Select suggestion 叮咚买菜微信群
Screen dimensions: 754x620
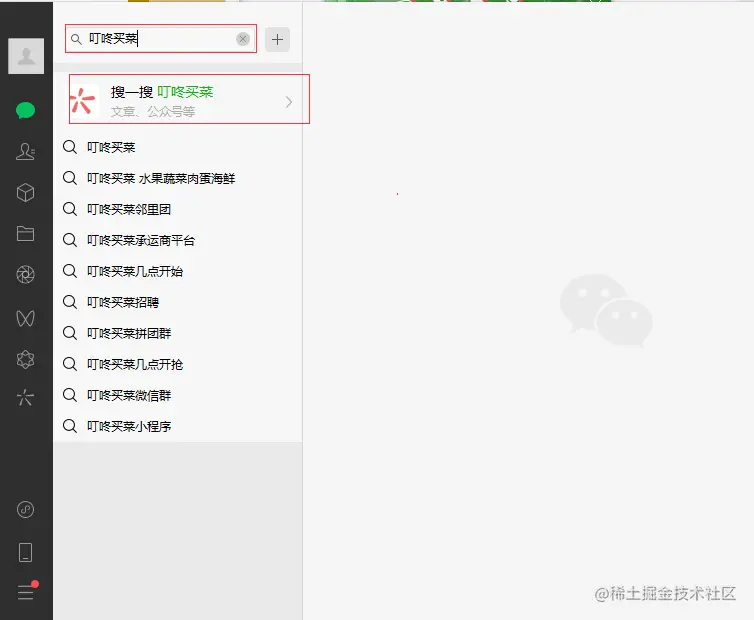pos(178,395)
